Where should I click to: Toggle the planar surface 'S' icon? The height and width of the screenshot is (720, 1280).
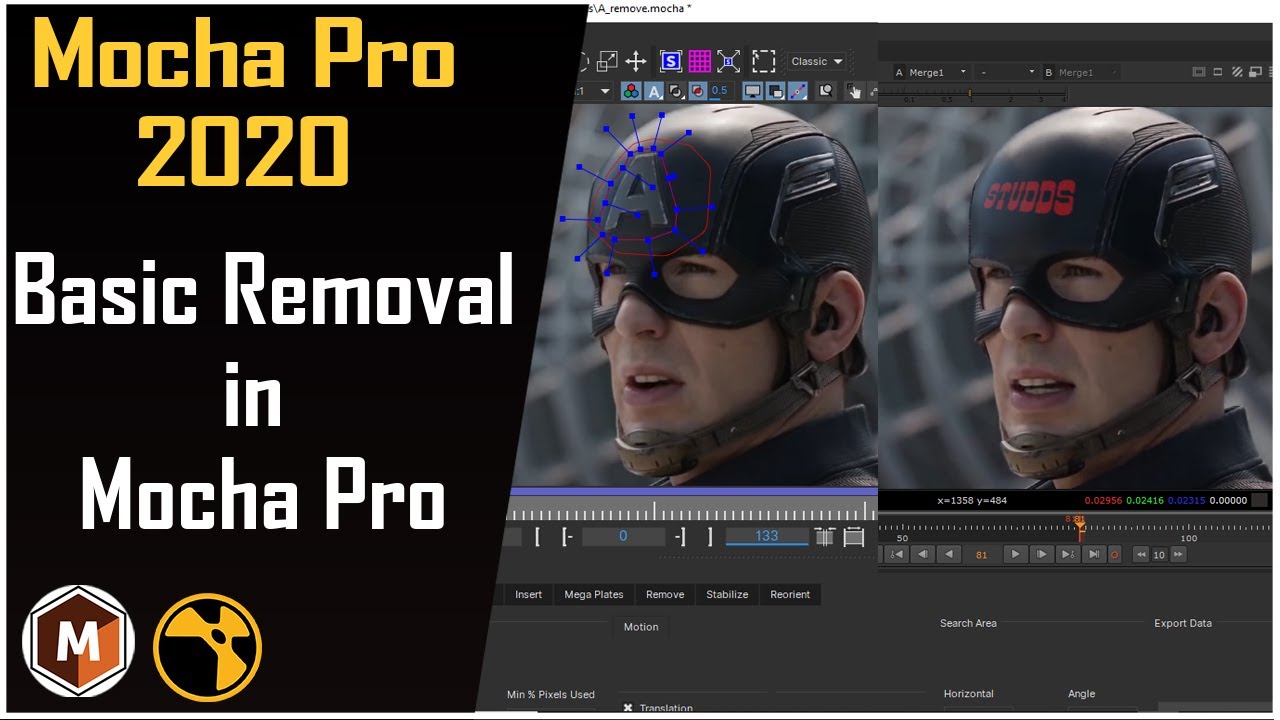(x=671, y=61)
